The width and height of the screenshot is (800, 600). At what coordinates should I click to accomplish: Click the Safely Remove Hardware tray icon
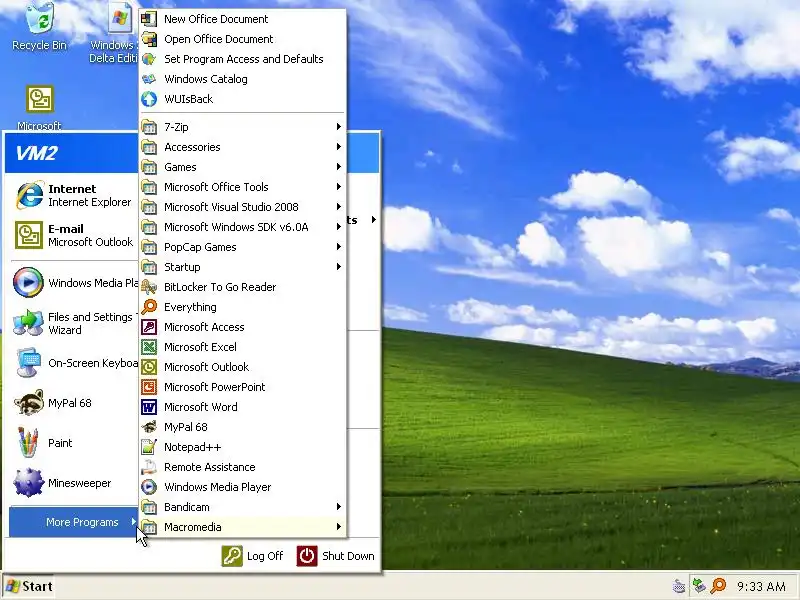[x=699, y=586]
